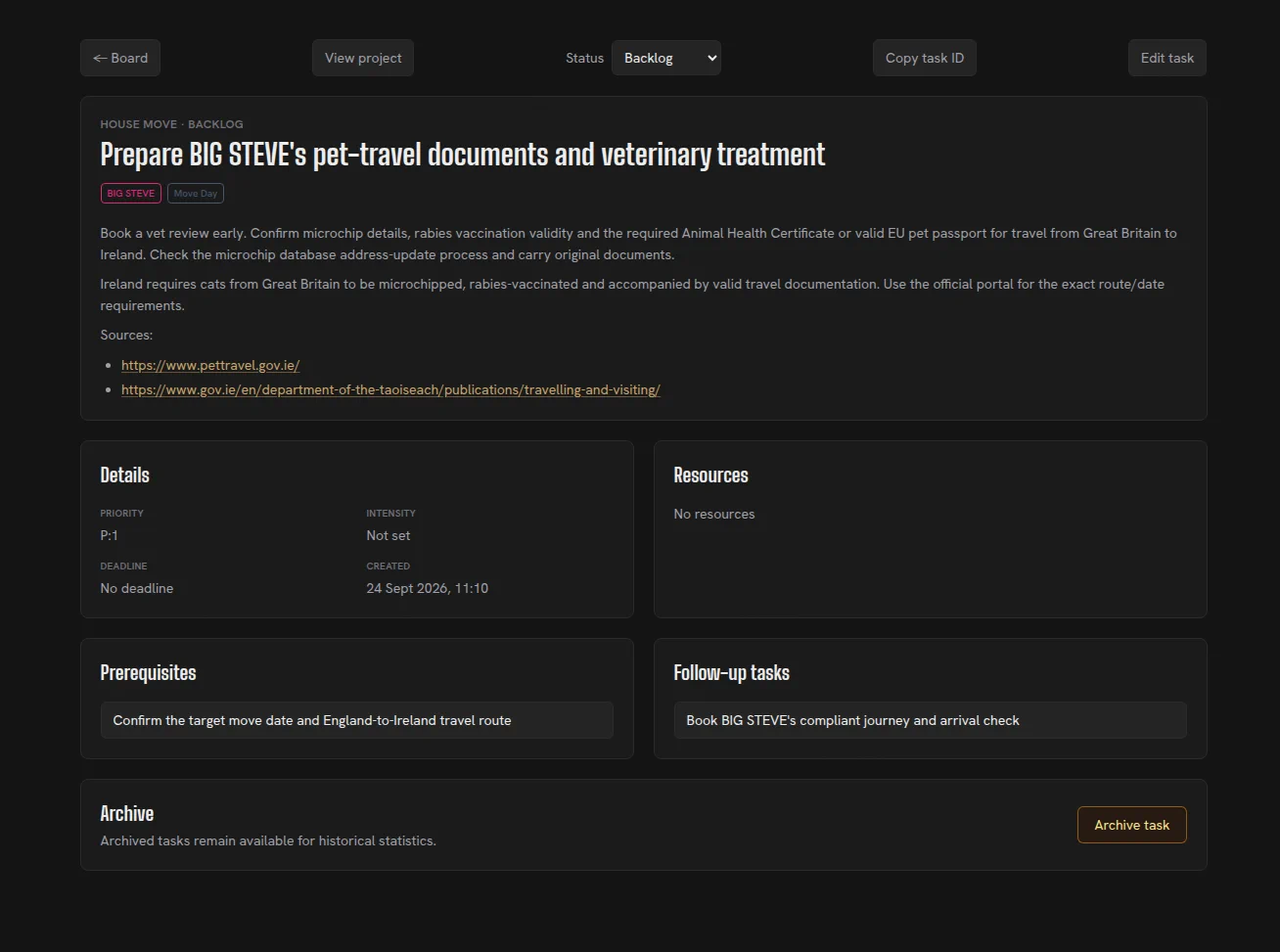The width and height of the screenshot is (1280, 952).
Task: Click the paragraph starting 'Book a vet review early'
Action: point(639,244)
